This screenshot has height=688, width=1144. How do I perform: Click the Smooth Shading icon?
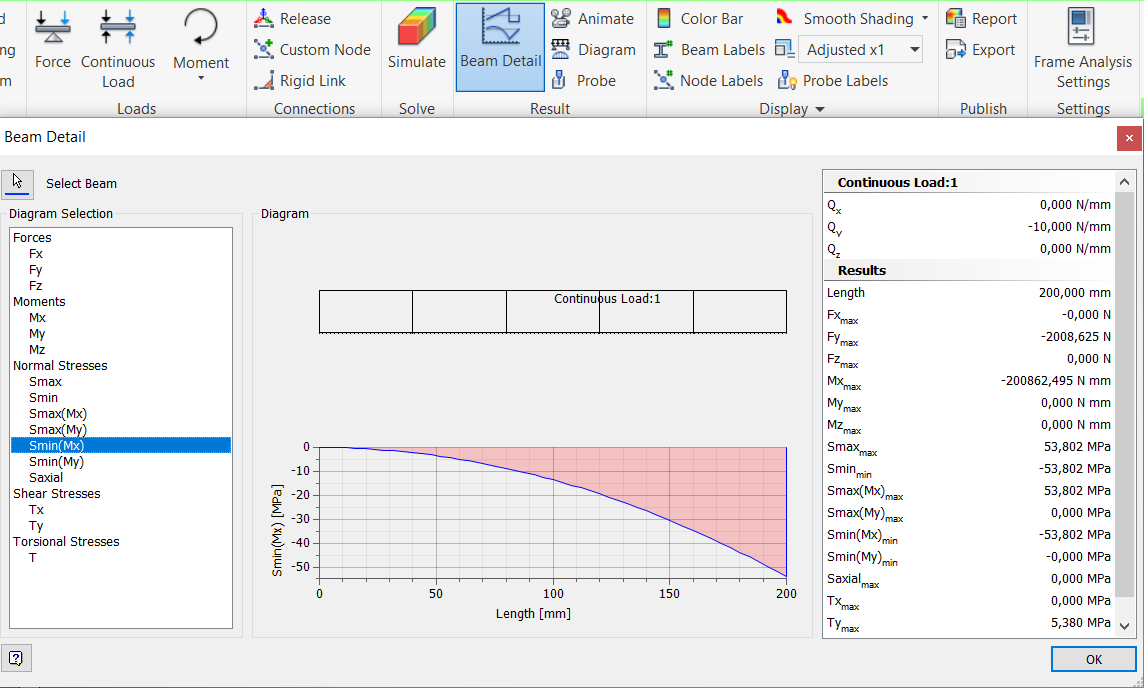coord(785,18)
